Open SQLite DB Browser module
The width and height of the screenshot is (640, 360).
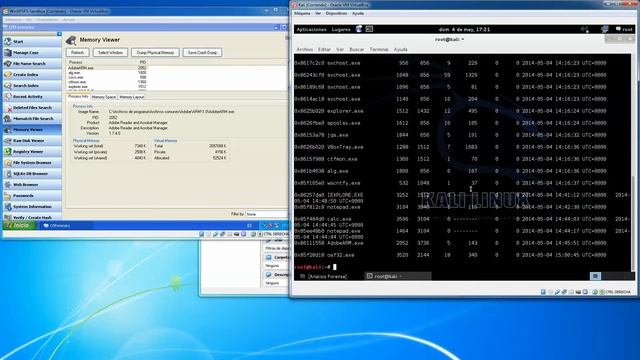(32, 174)
